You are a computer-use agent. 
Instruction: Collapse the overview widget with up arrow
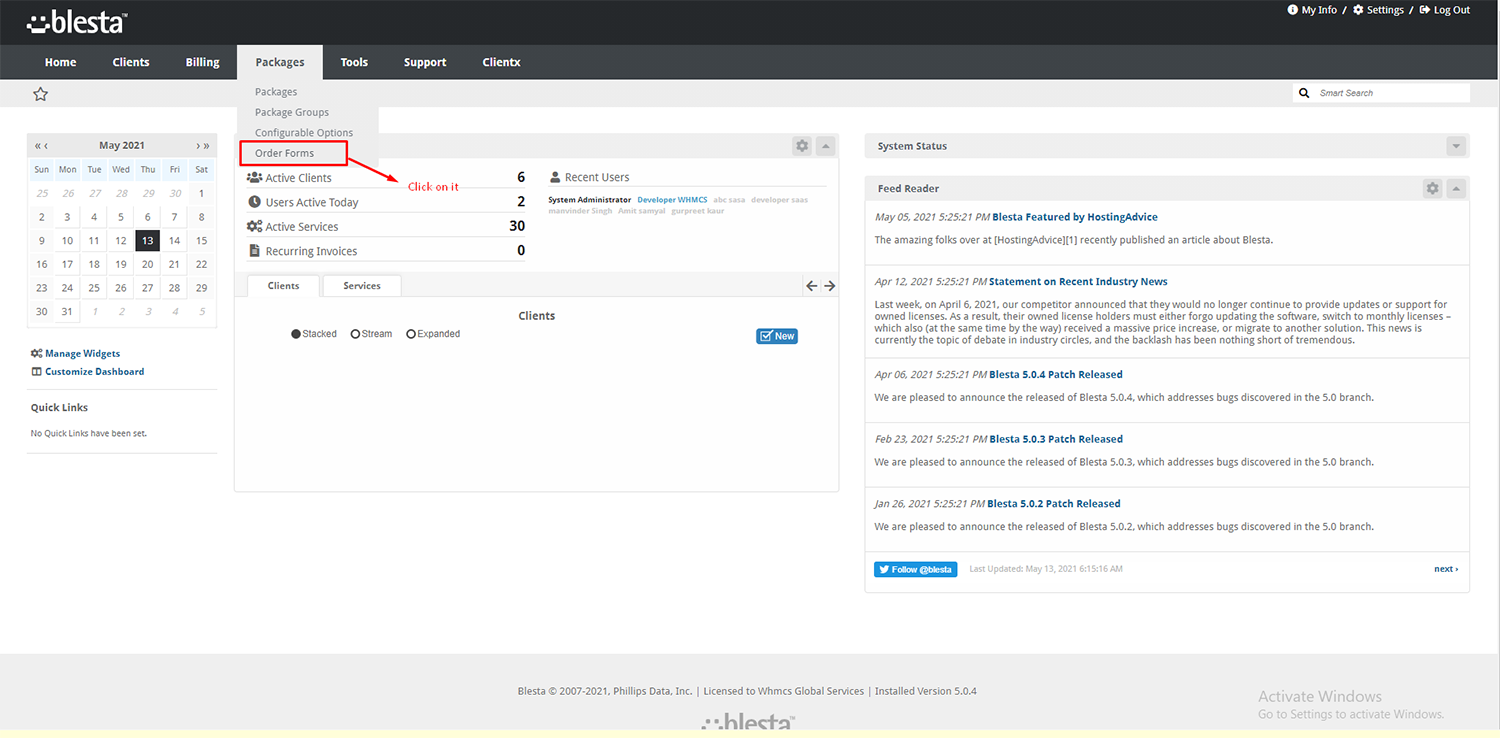(825, 146)
